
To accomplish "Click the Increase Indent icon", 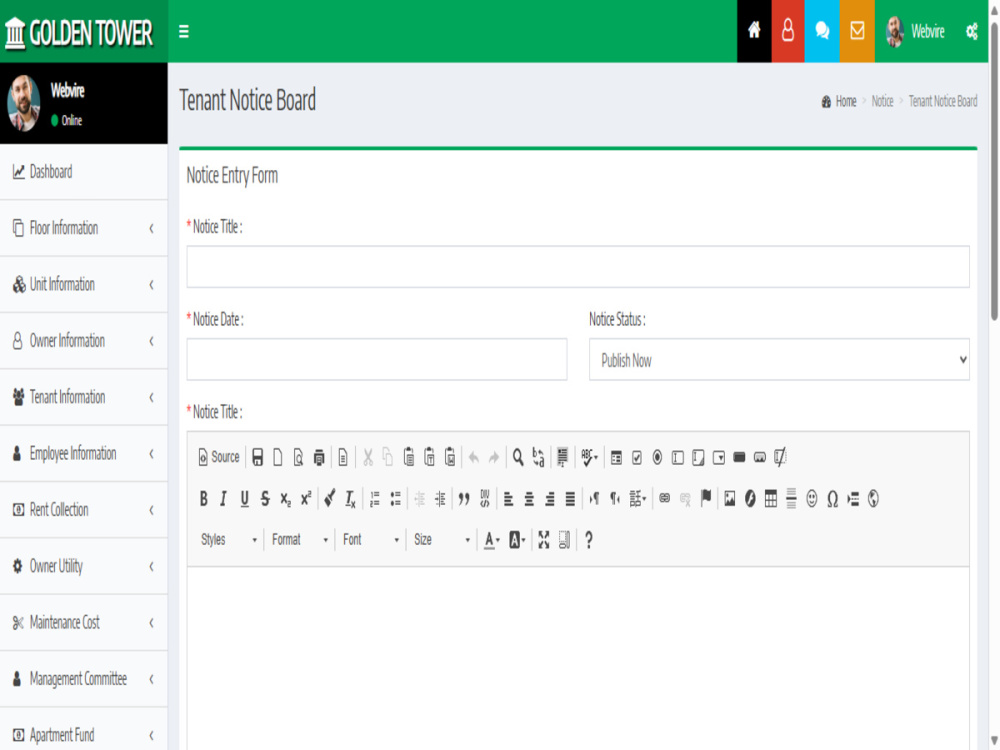I will pos(440,499).
